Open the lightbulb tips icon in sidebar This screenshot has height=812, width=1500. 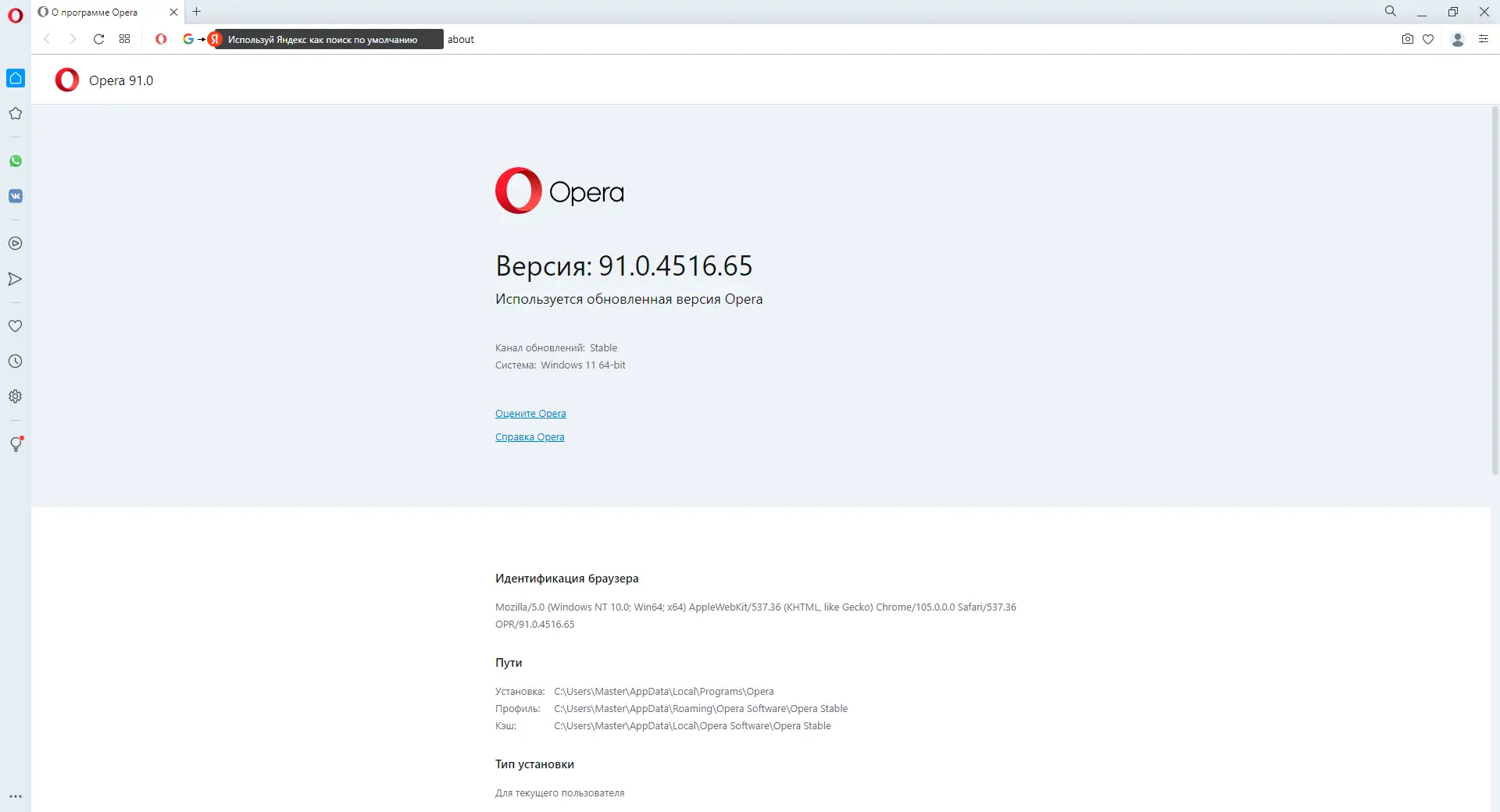(x=15, y=444)
